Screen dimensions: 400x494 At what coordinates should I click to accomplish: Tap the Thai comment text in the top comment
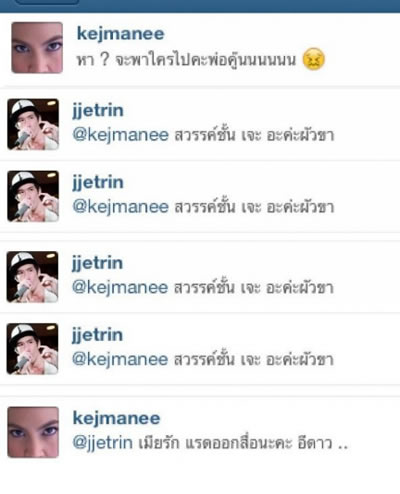186,60
